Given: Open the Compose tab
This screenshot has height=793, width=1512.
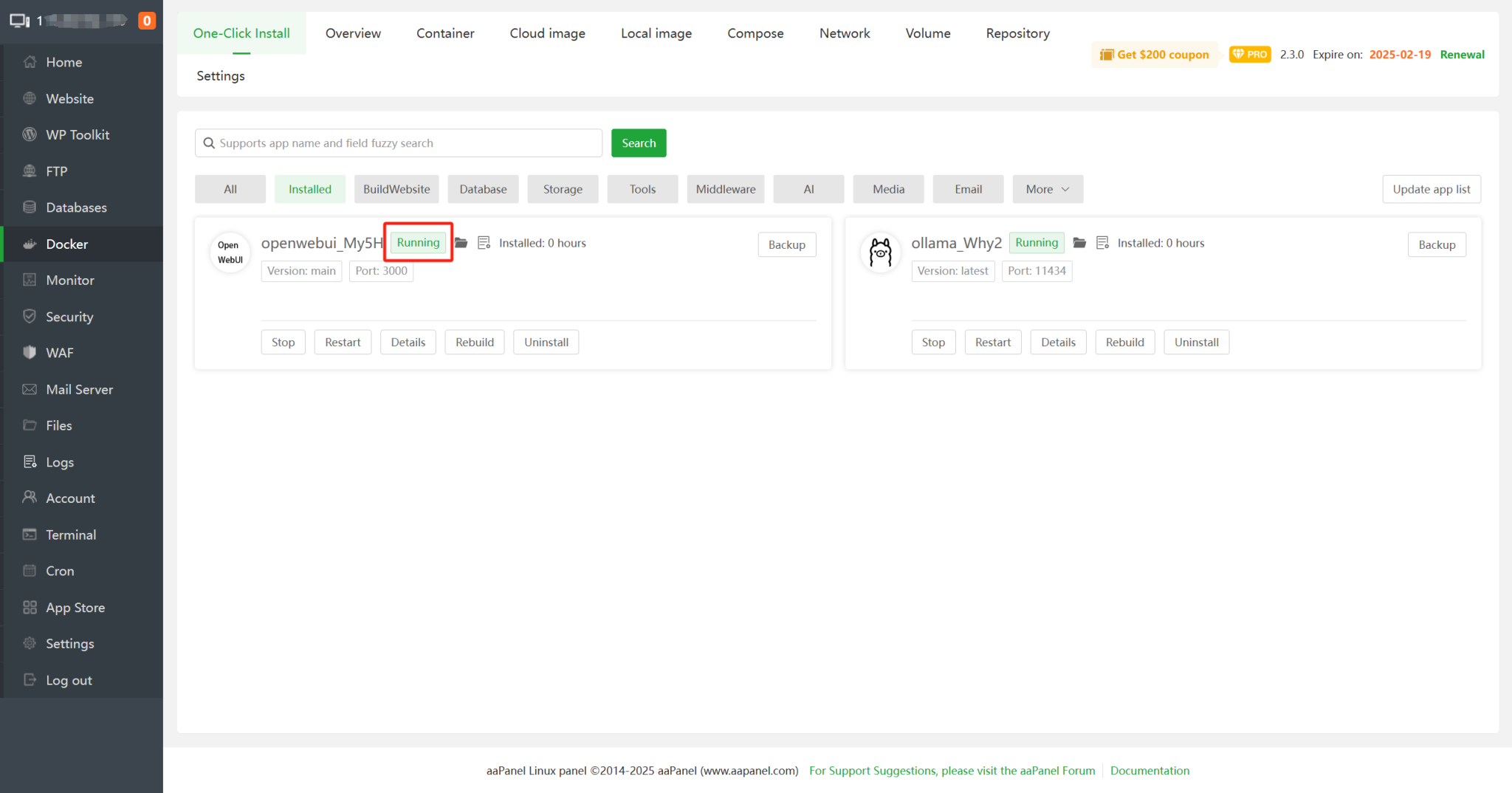Looking at the screenshot, I should point(755,33).
